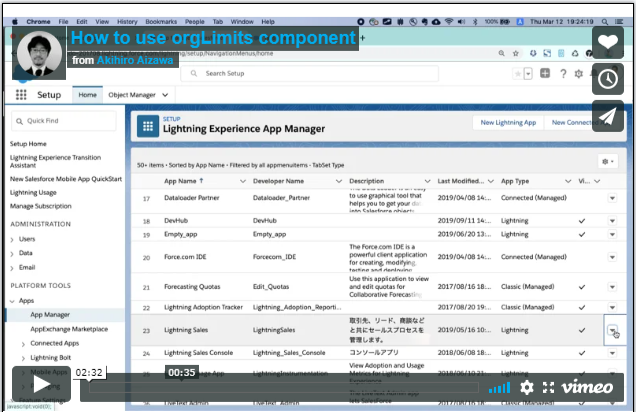Expand Lightning Bolt in sidebar
Screen dimensions: 636x412
click(23, 358)
